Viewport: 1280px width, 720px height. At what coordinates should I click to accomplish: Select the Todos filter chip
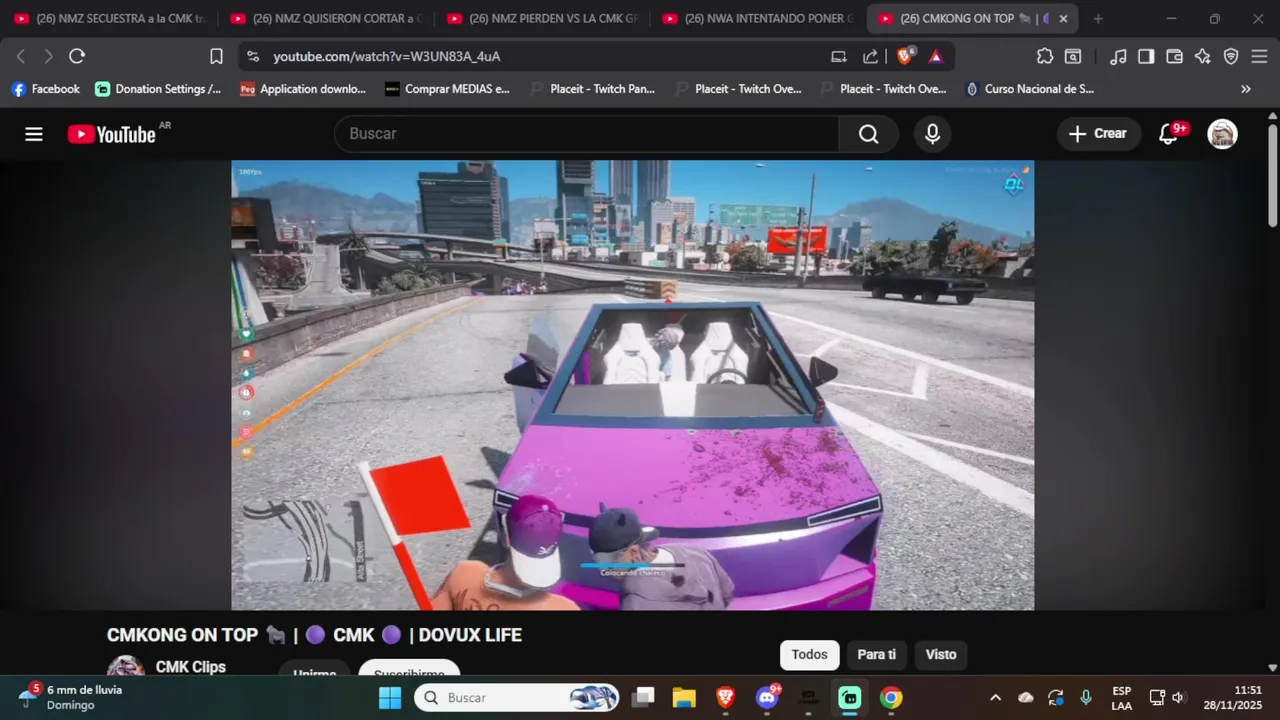coord(810,655)
